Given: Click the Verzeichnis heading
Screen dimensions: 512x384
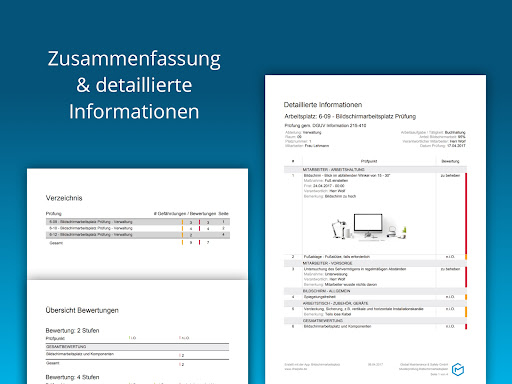Looking at the screenshot, I should [64, 198].
